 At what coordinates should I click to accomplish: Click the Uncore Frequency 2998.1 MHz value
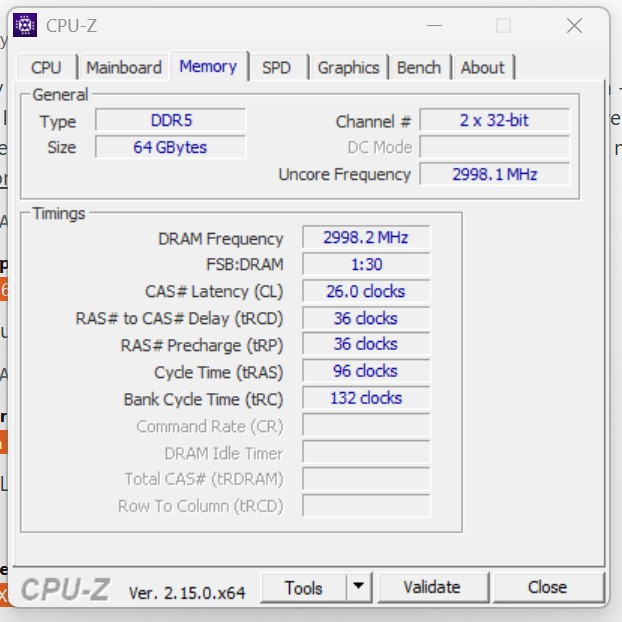(495, 174)
